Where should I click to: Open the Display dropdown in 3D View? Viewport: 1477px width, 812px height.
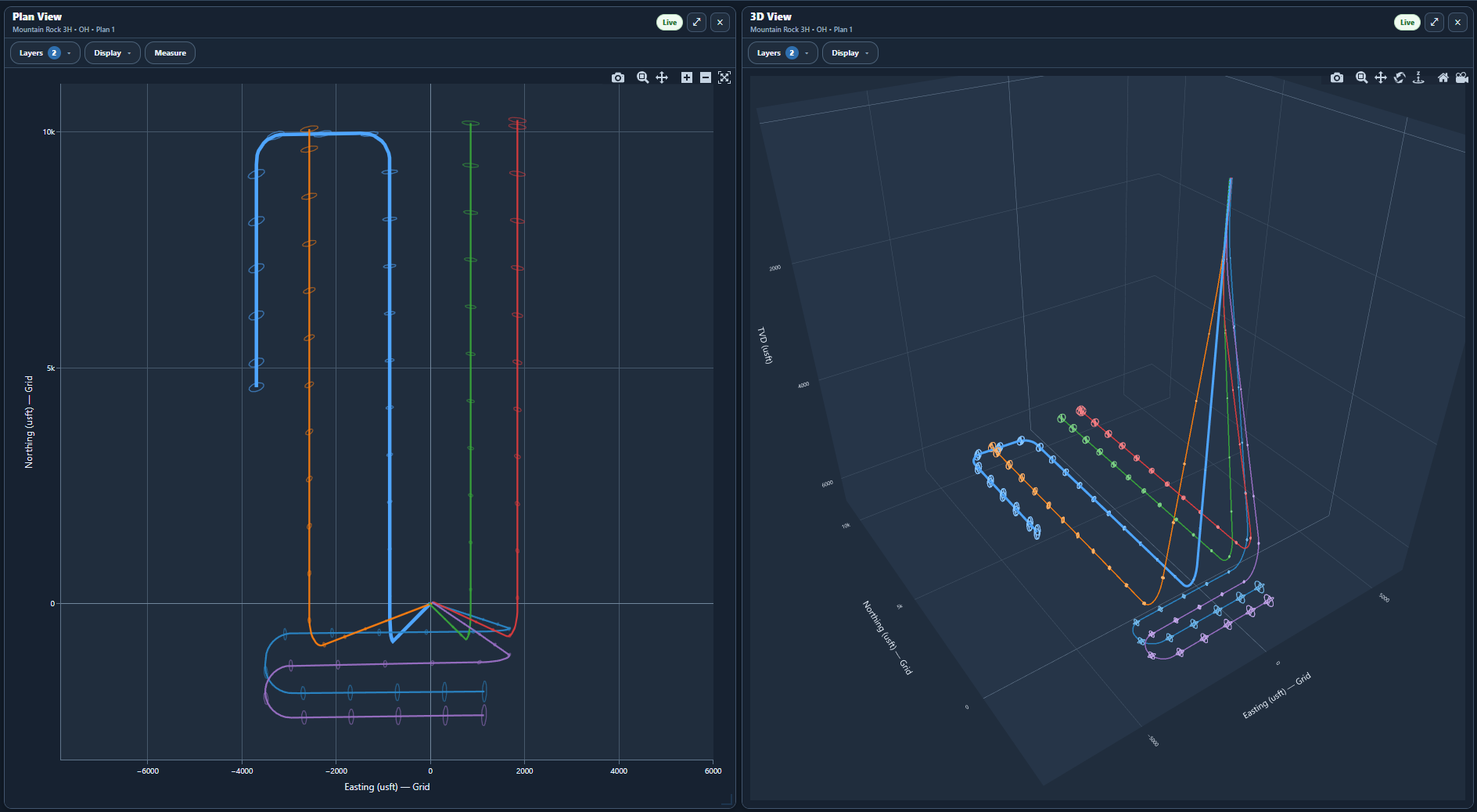click(850, 53)
